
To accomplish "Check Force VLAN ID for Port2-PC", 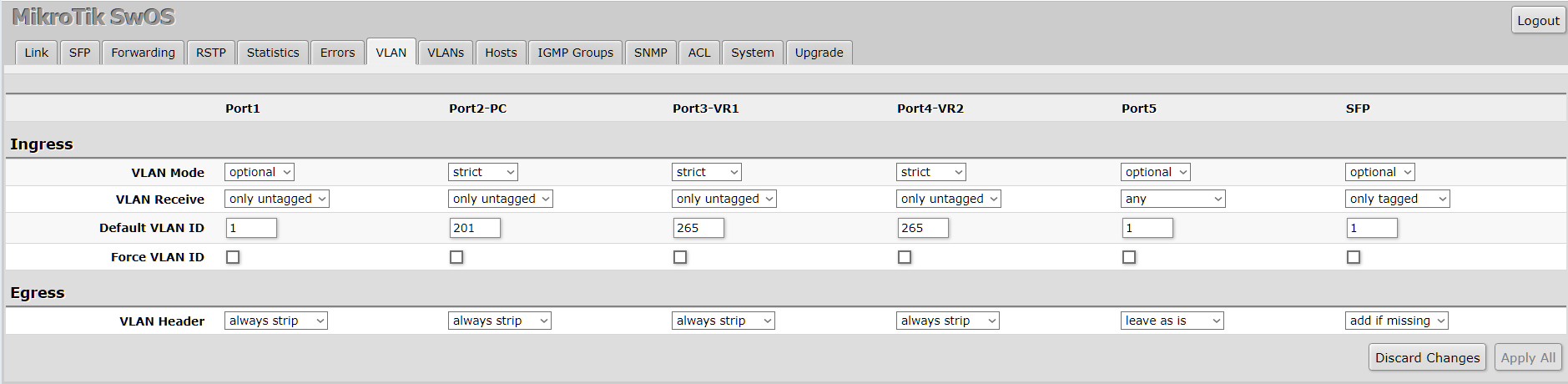I will [456, 257].
